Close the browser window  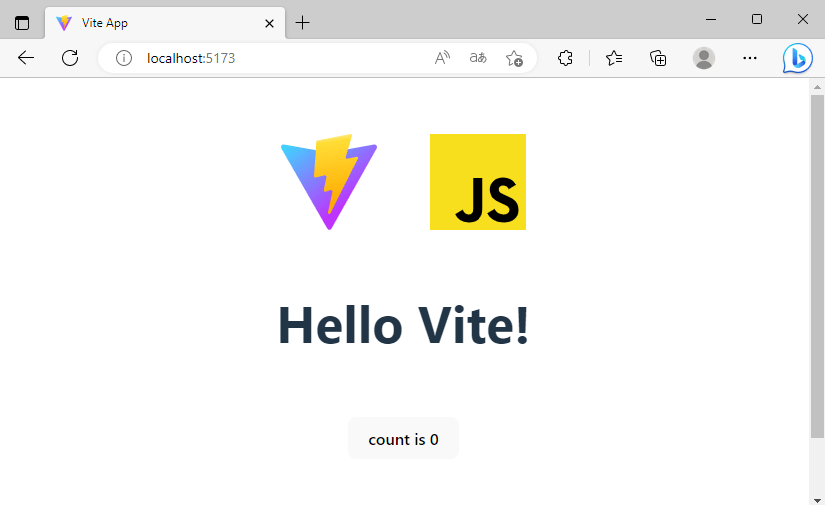point(802,19)
